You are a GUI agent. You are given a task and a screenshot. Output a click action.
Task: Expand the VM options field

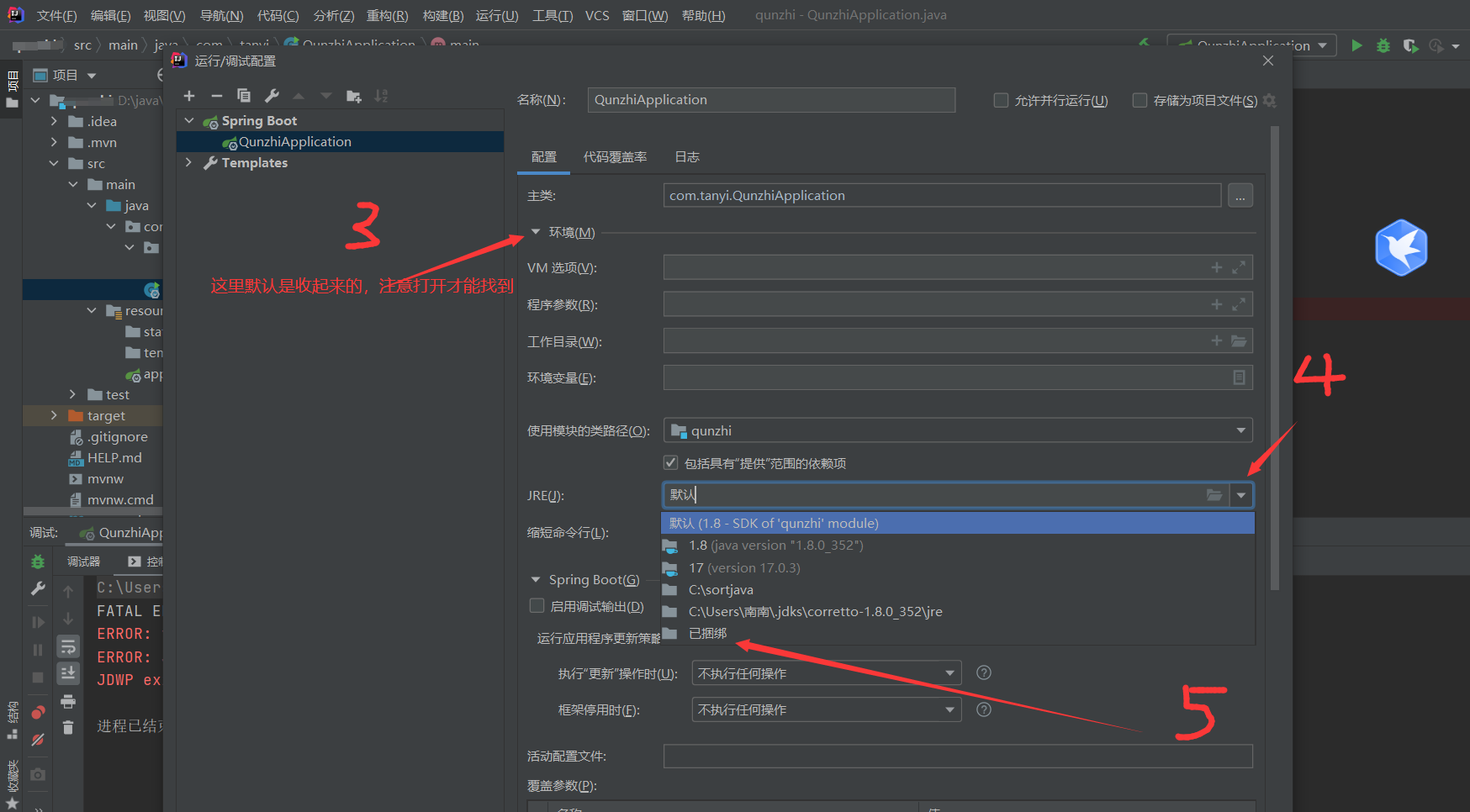tap(1239, 267)
